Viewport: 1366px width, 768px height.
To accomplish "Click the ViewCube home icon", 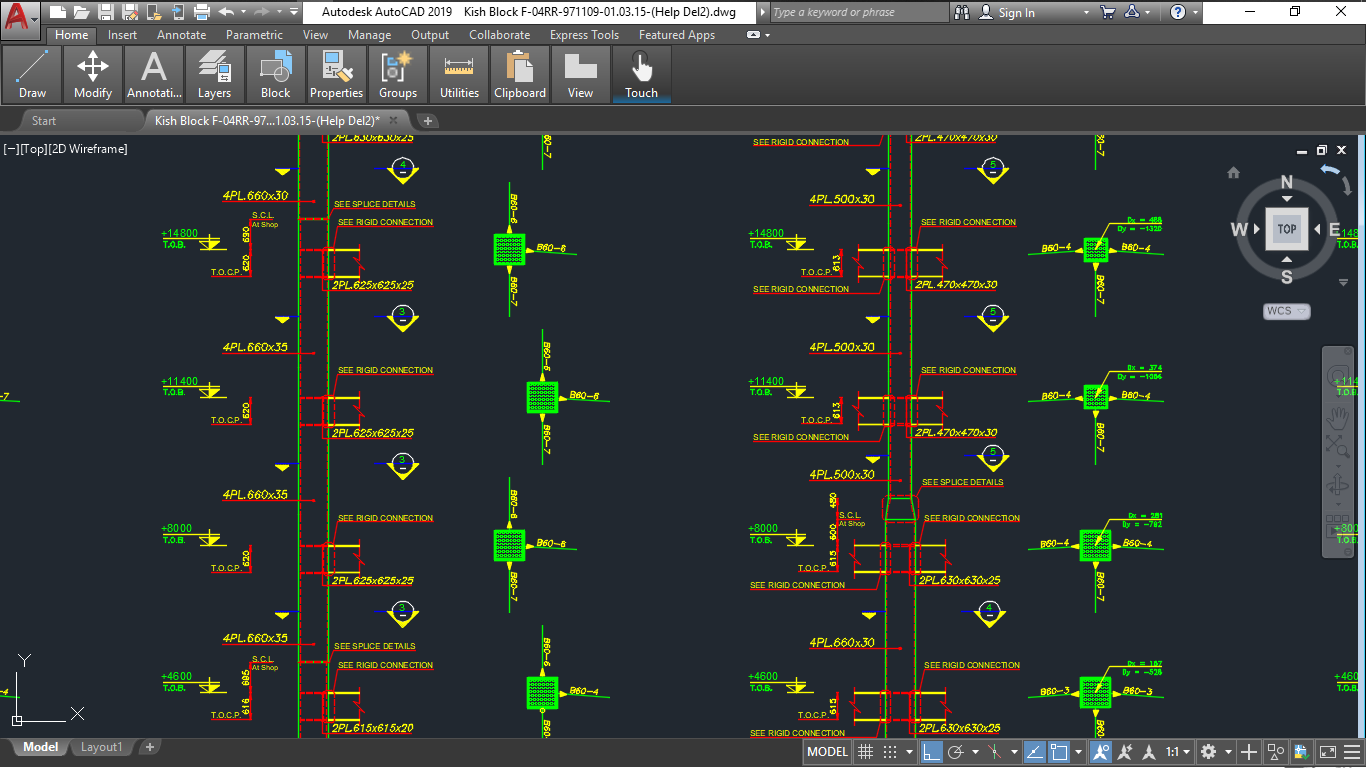I will [1233, 173].
